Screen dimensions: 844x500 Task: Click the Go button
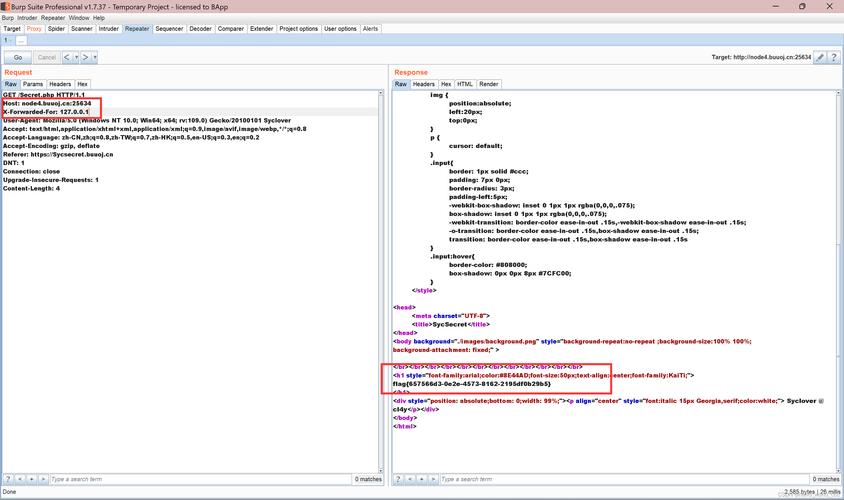[18, 57]
